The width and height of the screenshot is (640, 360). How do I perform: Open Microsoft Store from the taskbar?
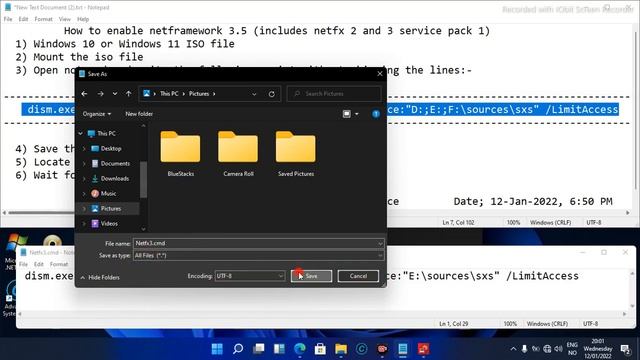pos(320,349)
